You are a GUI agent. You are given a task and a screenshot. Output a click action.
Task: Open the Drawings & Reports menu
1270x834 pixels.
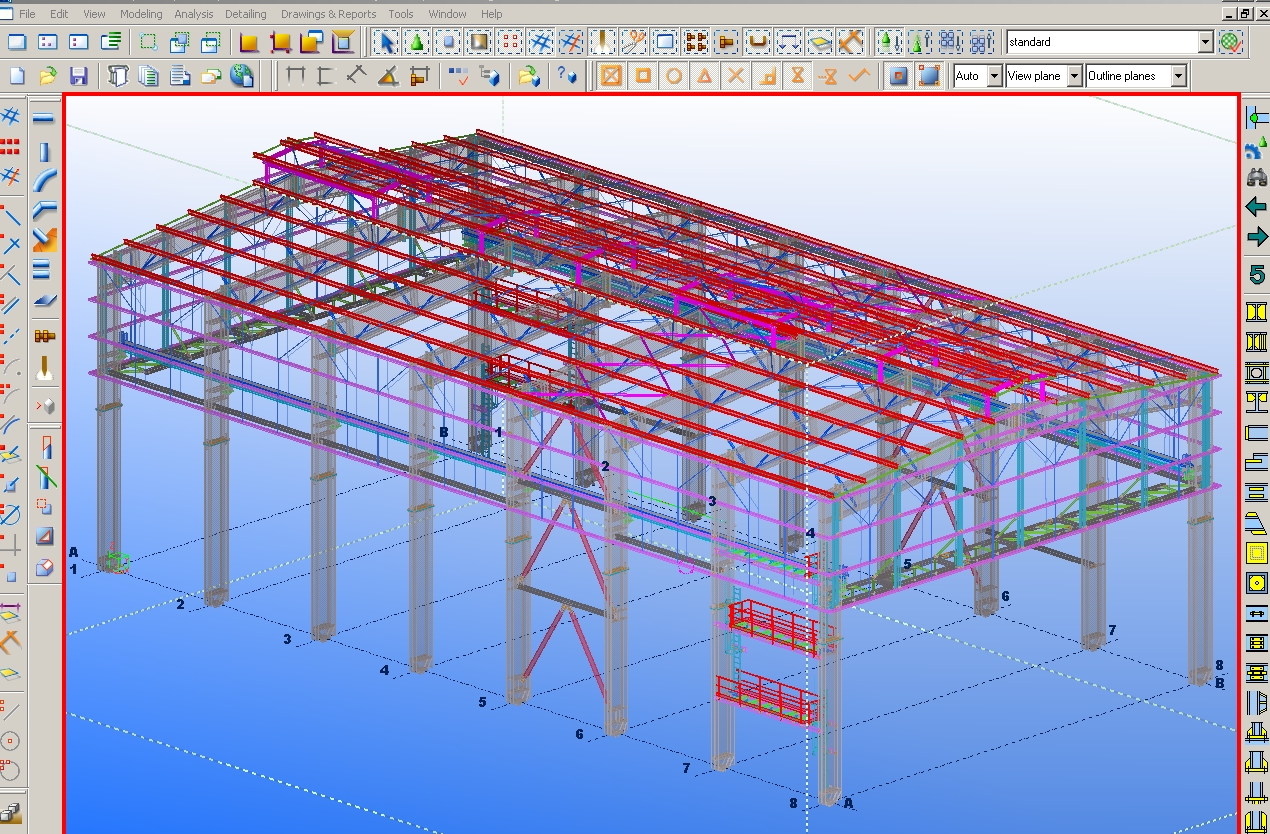328,14
